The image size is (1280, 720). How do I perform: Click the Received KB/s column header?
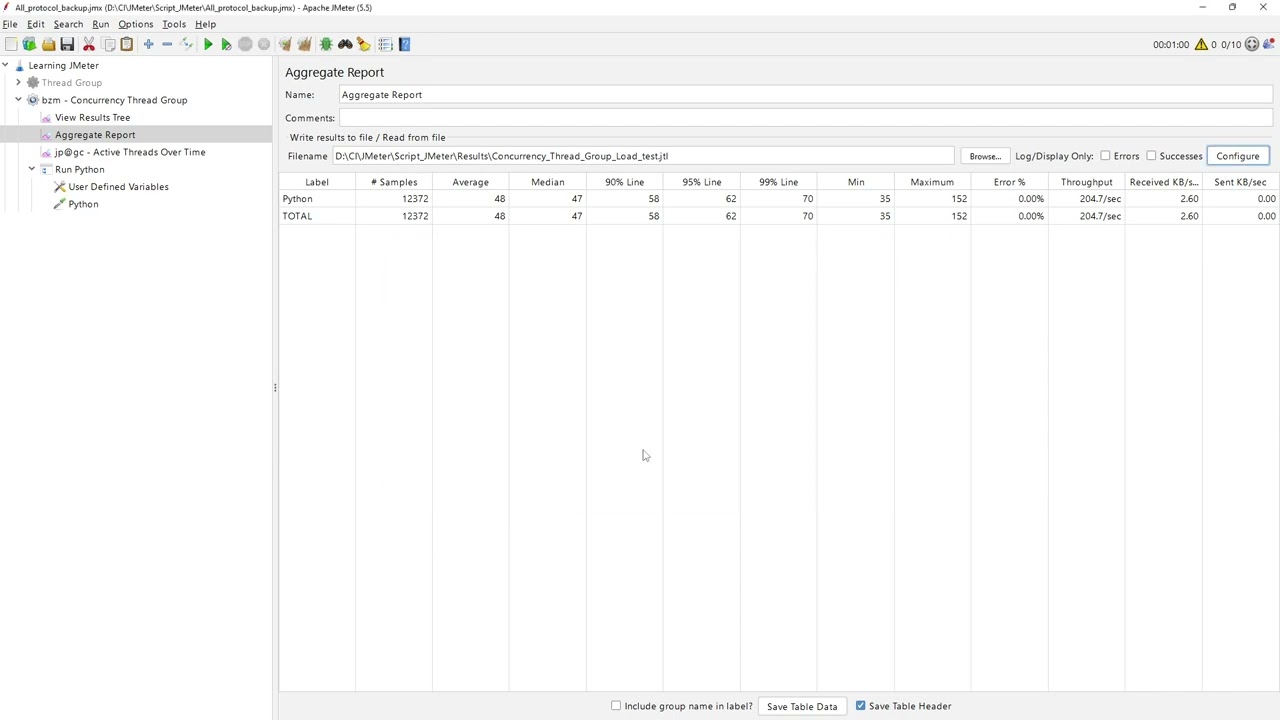coord(1163,182)
